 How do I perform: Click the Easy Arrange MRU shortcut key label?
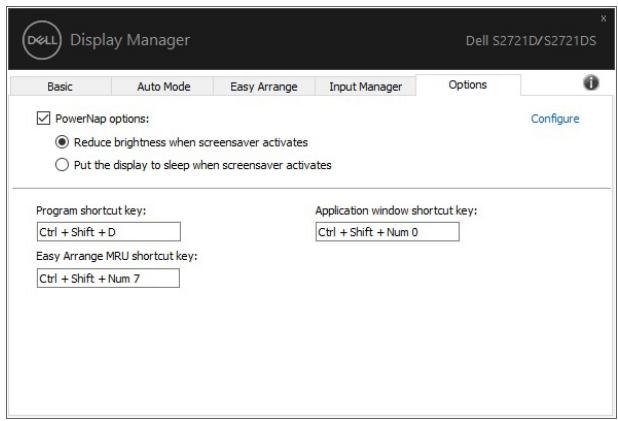[117, 256]
